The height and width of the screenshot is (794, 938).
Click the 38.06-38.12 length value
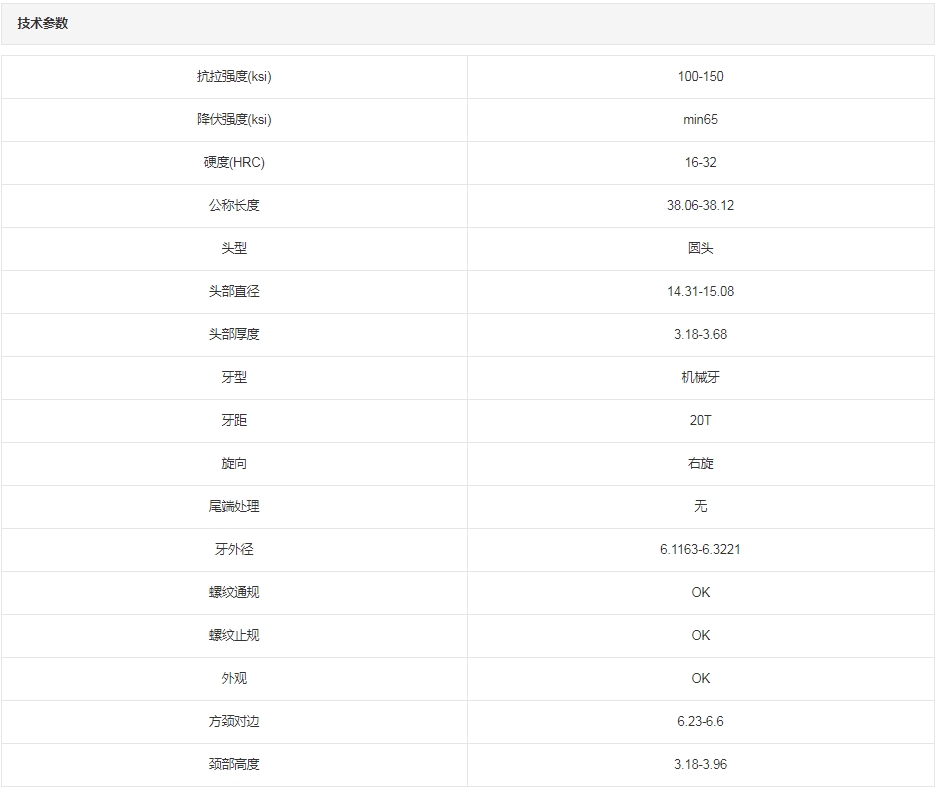pos(700,206)
